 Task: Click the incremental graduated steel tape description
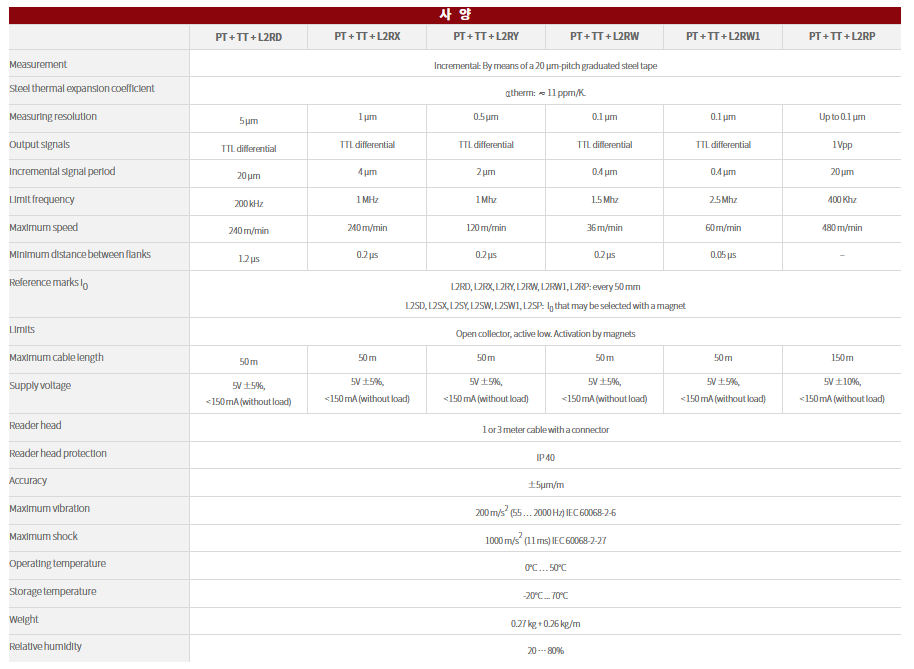point(545,66)
